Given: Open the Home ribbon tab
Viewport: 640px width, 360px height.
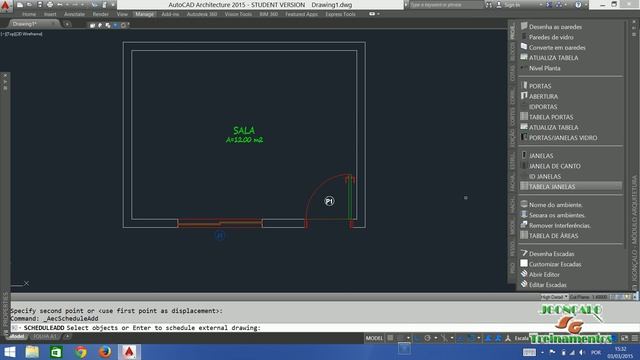Looking at the screenshot, I should tap(29, 14).
